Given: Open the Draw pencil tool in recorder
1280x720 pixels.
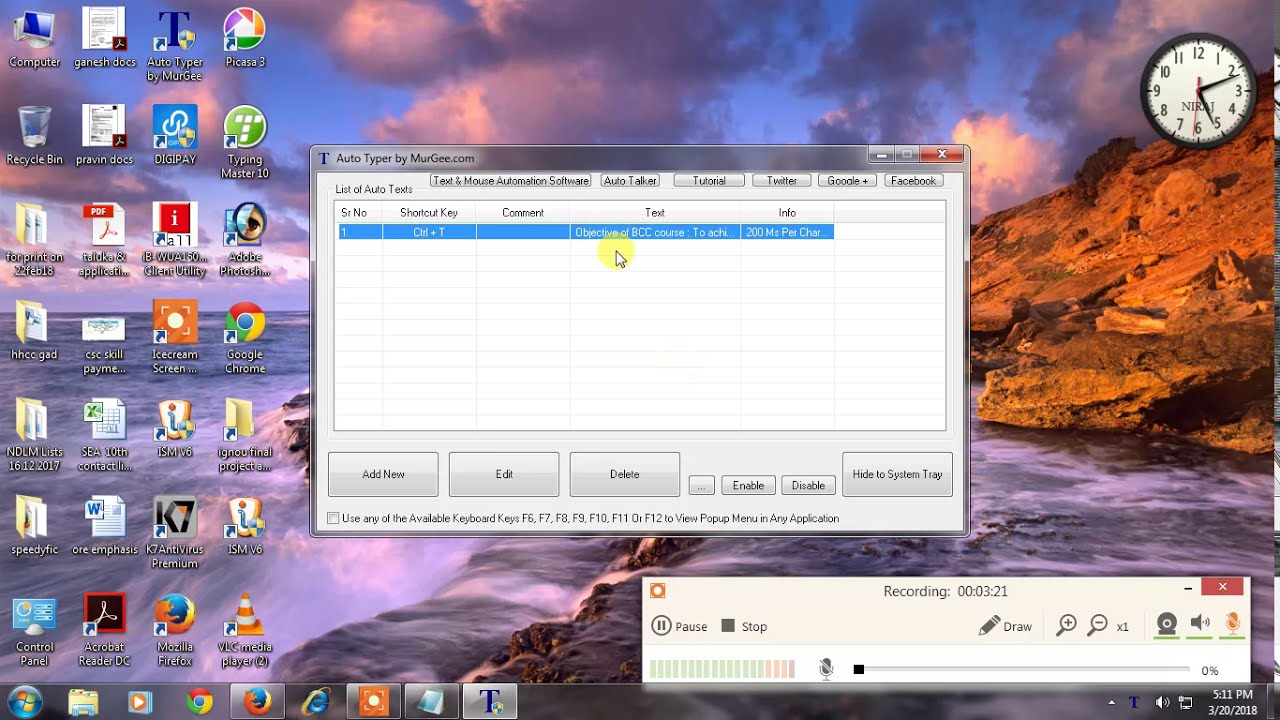Looking at the screenshot, I should pos(1005,626).
